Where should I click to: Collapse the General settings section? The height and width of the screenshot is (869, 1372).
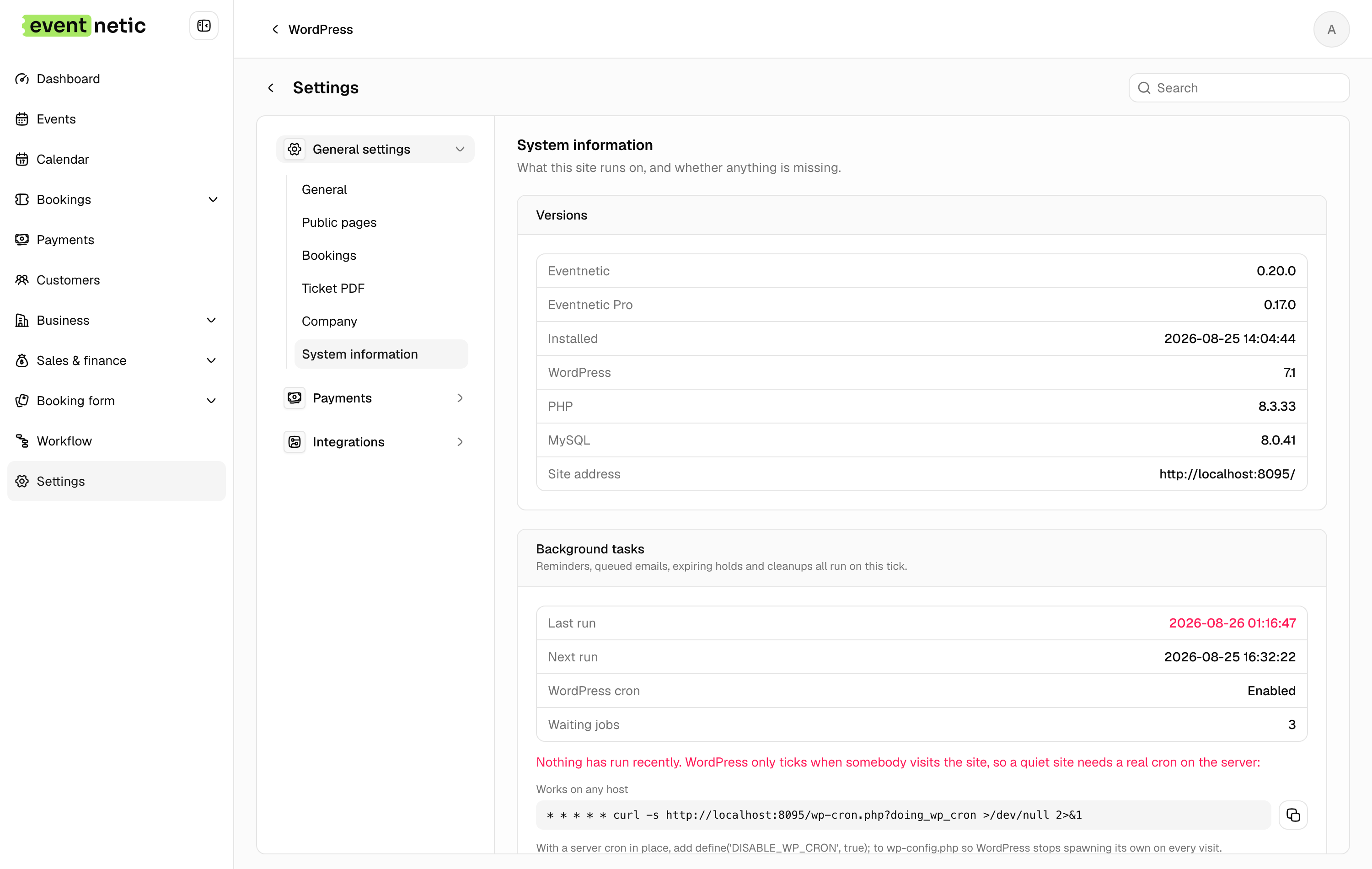(x=460, y=149)
